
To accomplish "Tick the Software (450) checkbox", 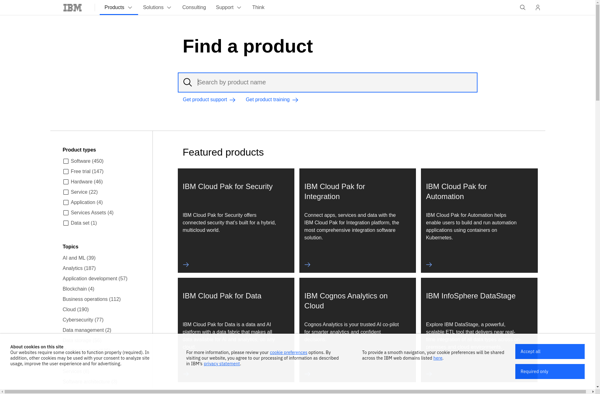I will [x=66, y=161].
